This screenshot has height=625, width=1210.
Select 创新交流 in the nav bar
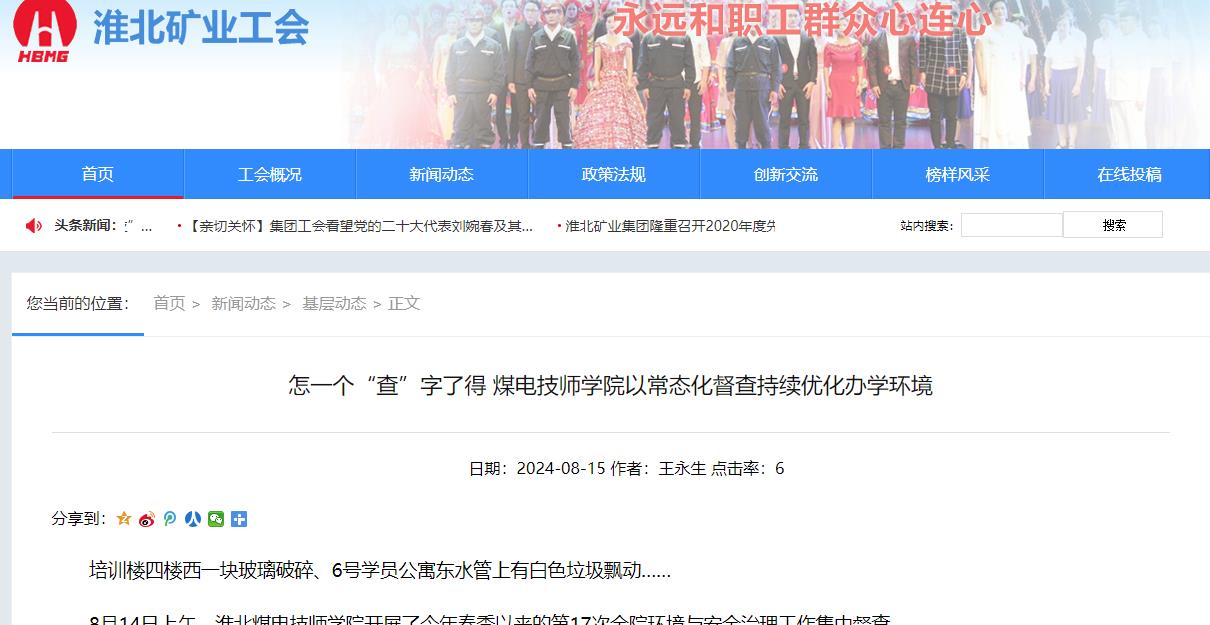pos(786,174)
